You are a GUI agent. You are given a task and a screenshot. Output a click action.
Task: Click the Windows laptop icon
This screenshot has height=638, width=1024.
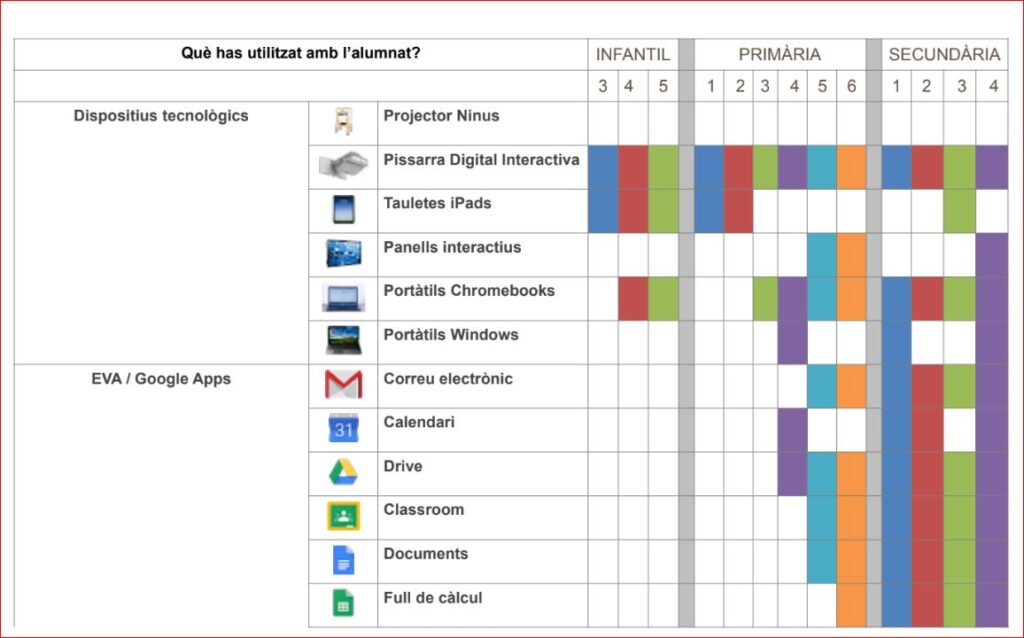click(x=343, y=341)
